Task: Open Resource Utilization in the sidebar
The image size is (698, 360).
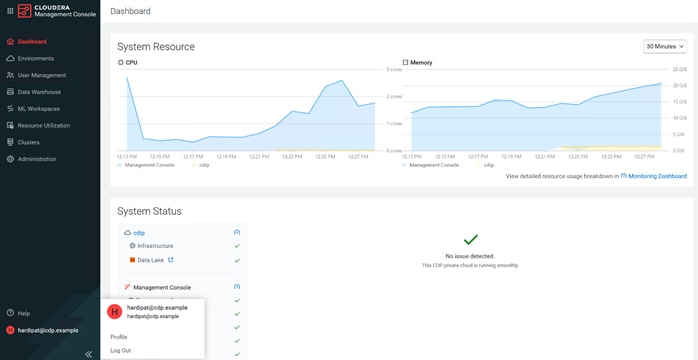Action: (44, 125)
